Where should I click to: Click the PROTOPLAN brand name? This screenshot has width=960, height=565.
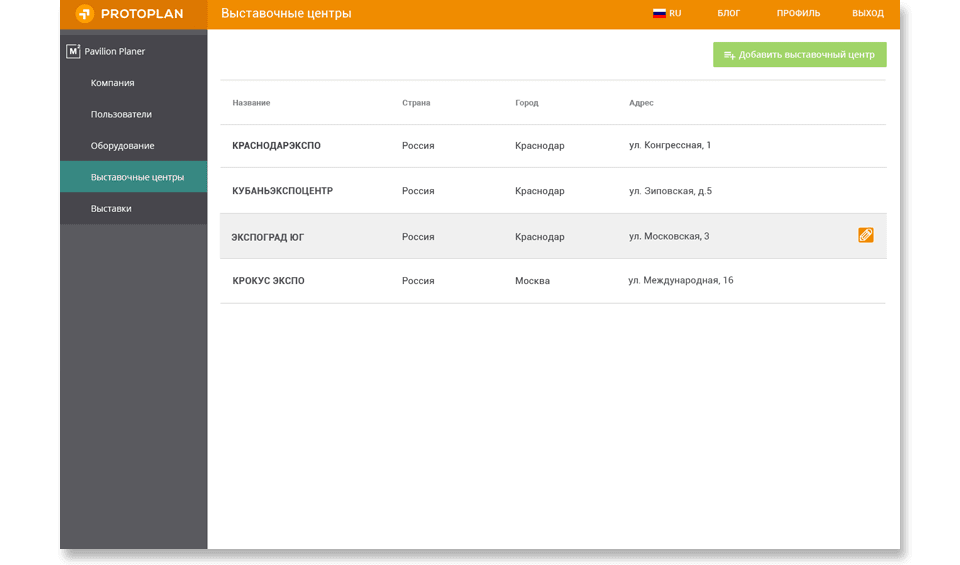coord(142,13)
